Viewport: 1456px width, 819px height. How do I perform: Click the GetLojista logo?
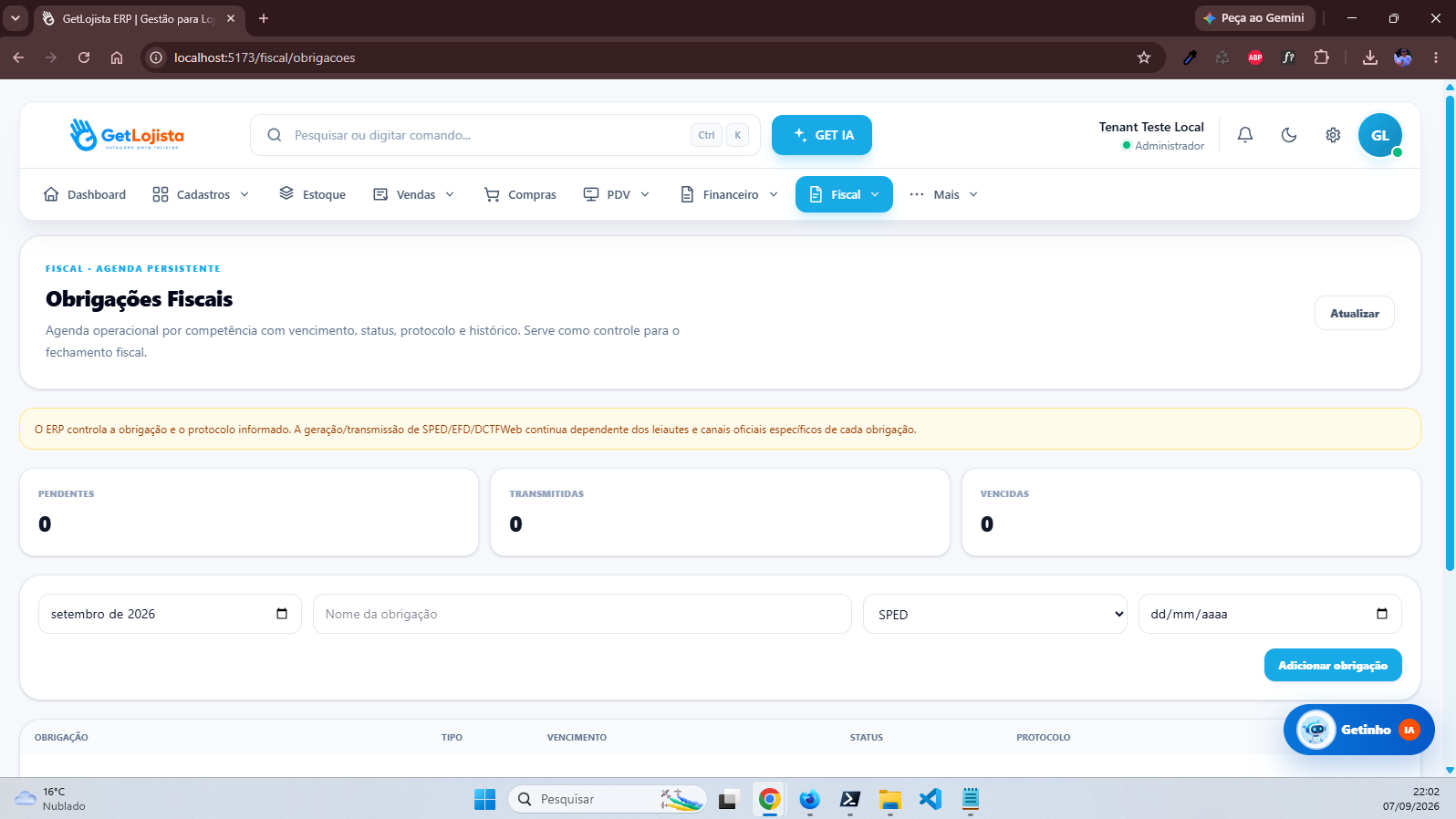point(127,135)
